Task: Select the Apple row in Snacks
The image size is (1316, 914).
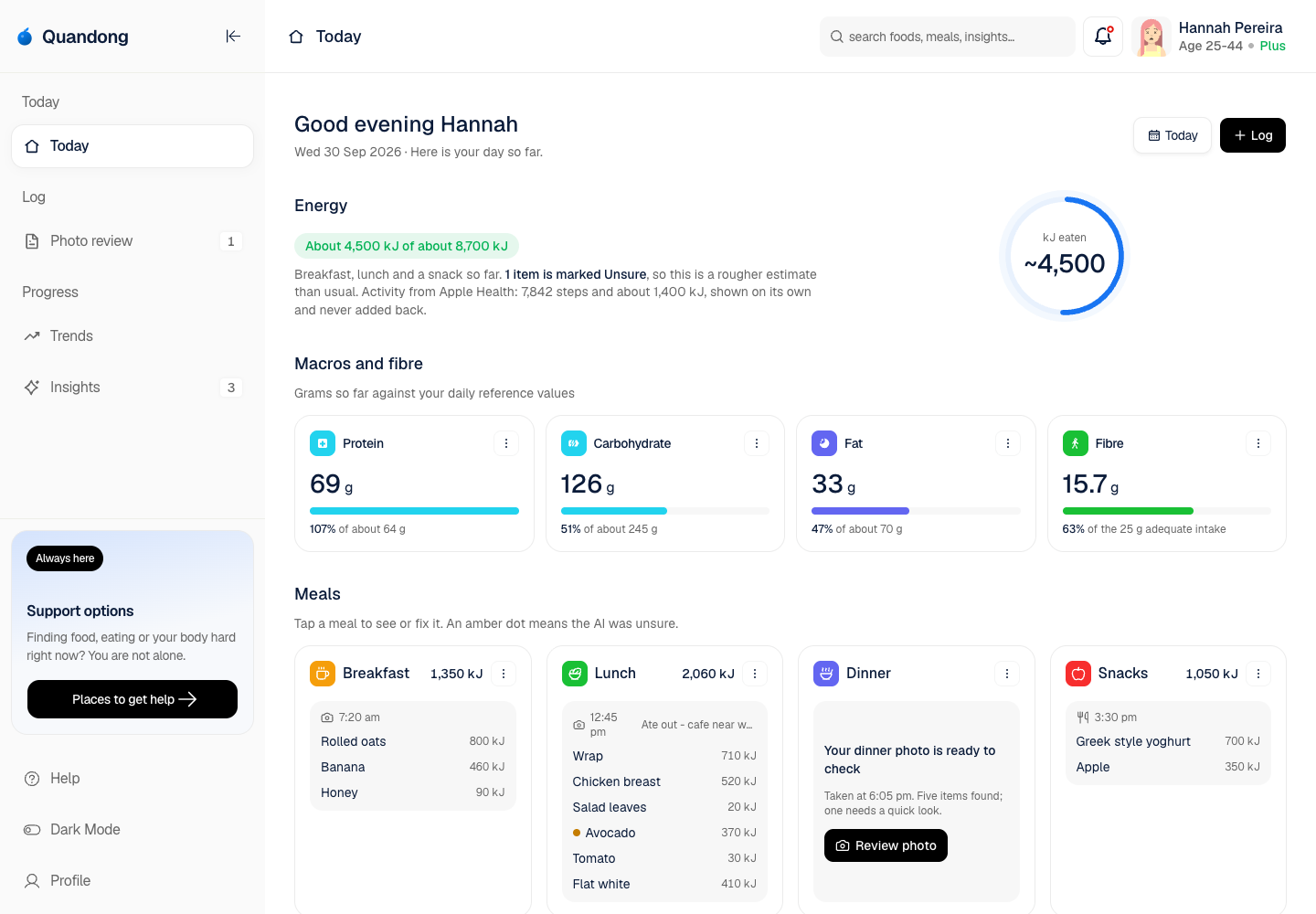Action: (x=1168, y=767)
